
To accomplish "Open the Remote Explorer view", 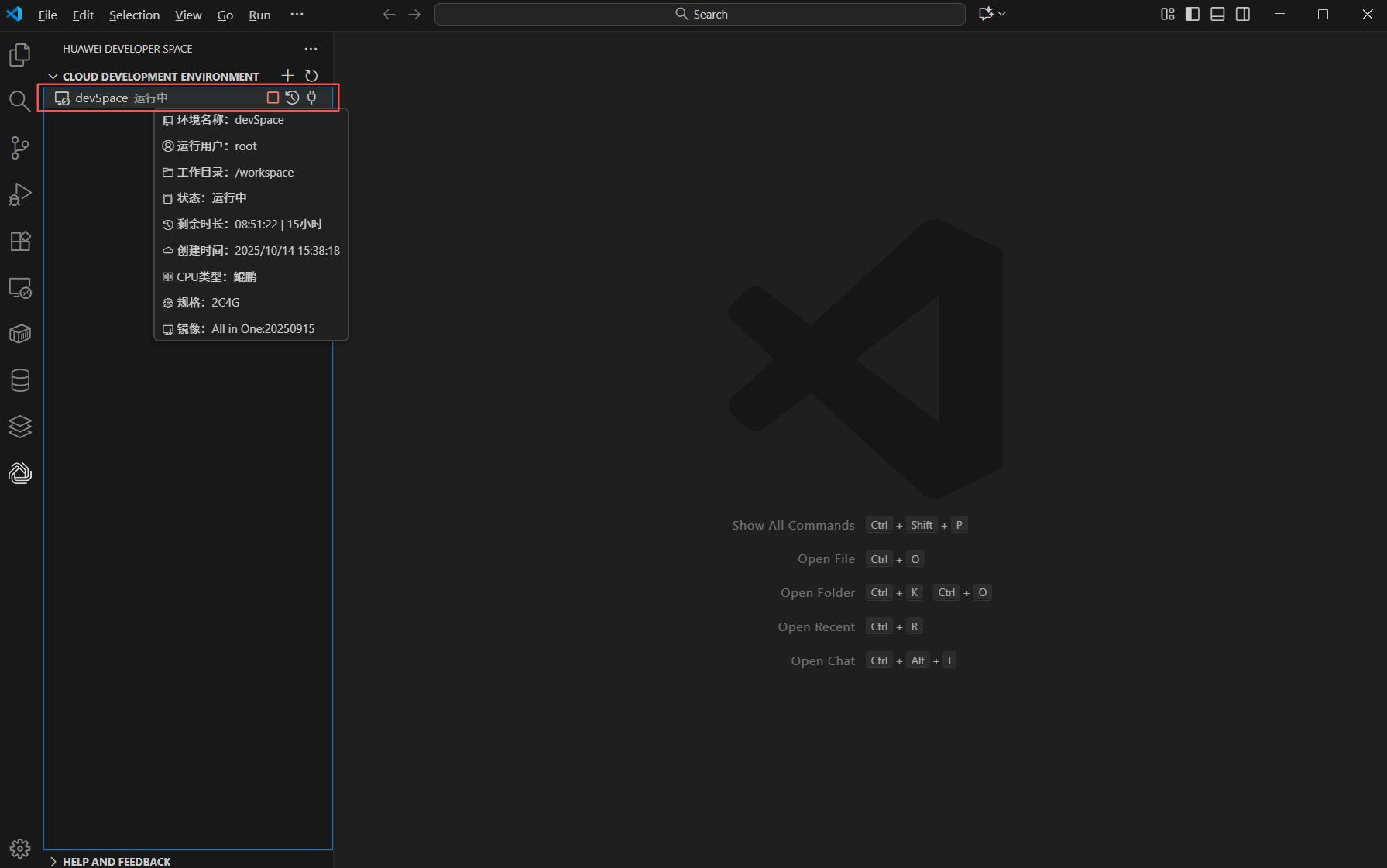I will coord(20,288).
